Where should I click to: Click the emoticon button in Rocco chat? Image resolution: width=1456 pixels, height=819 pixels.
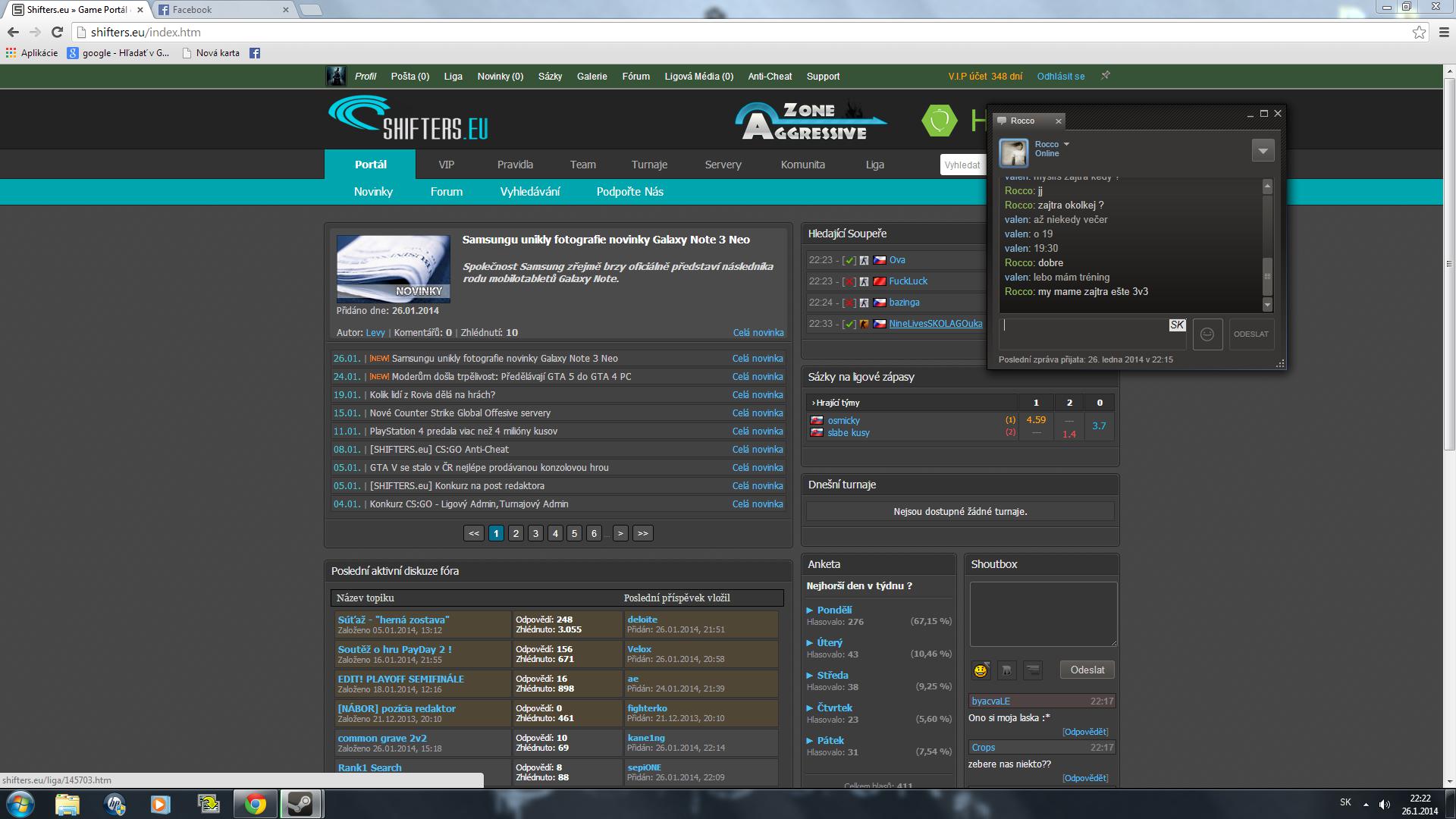coord(1207,334)
